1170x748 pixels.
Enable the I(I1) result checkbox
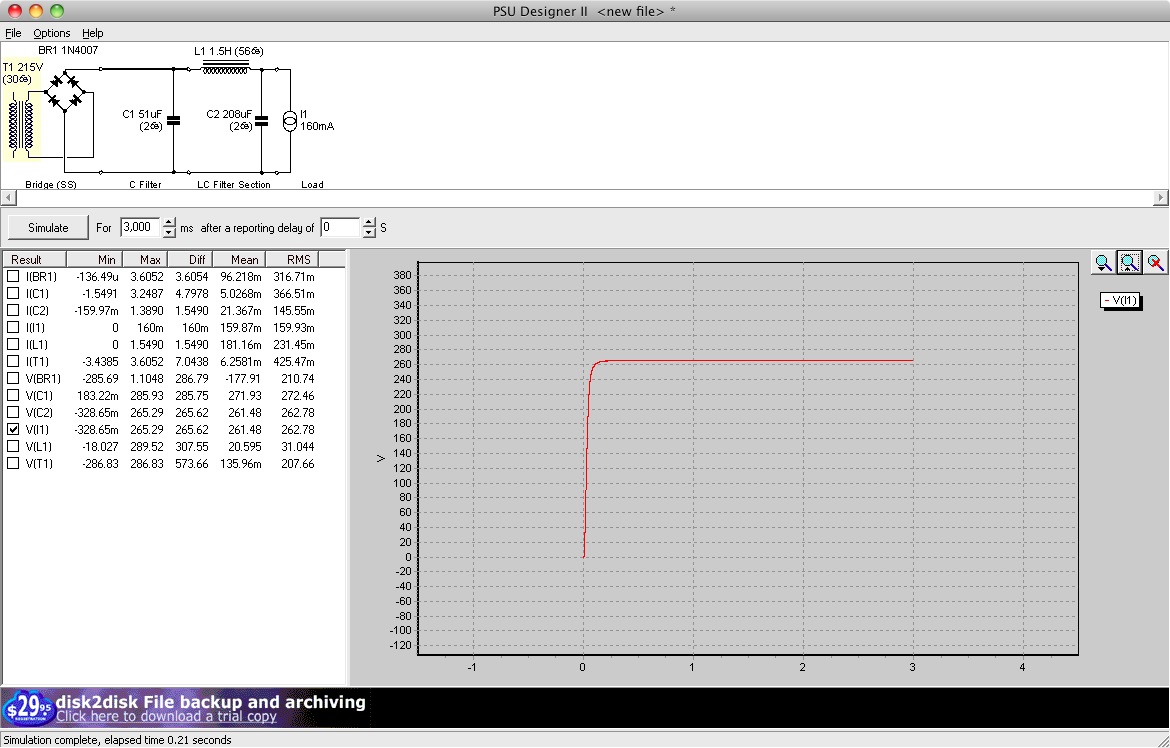tap(13, 328)
